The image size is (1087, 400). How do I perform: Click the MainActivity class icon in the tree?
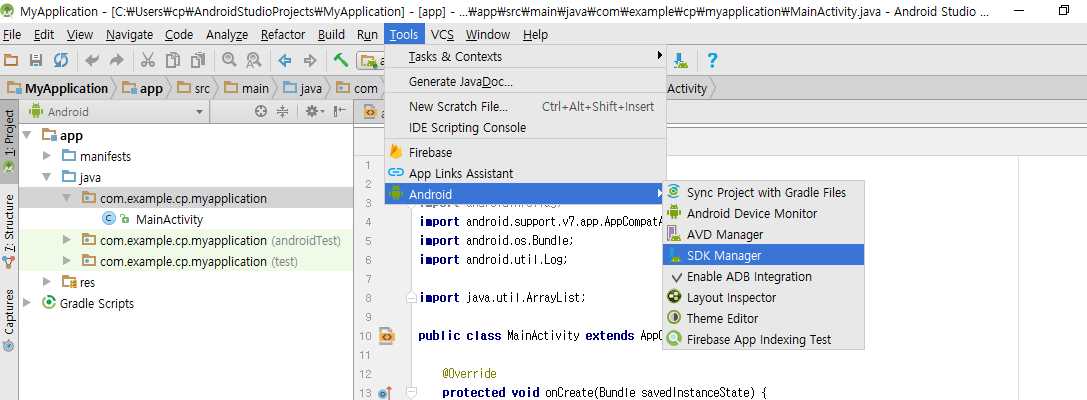(108, 219)
